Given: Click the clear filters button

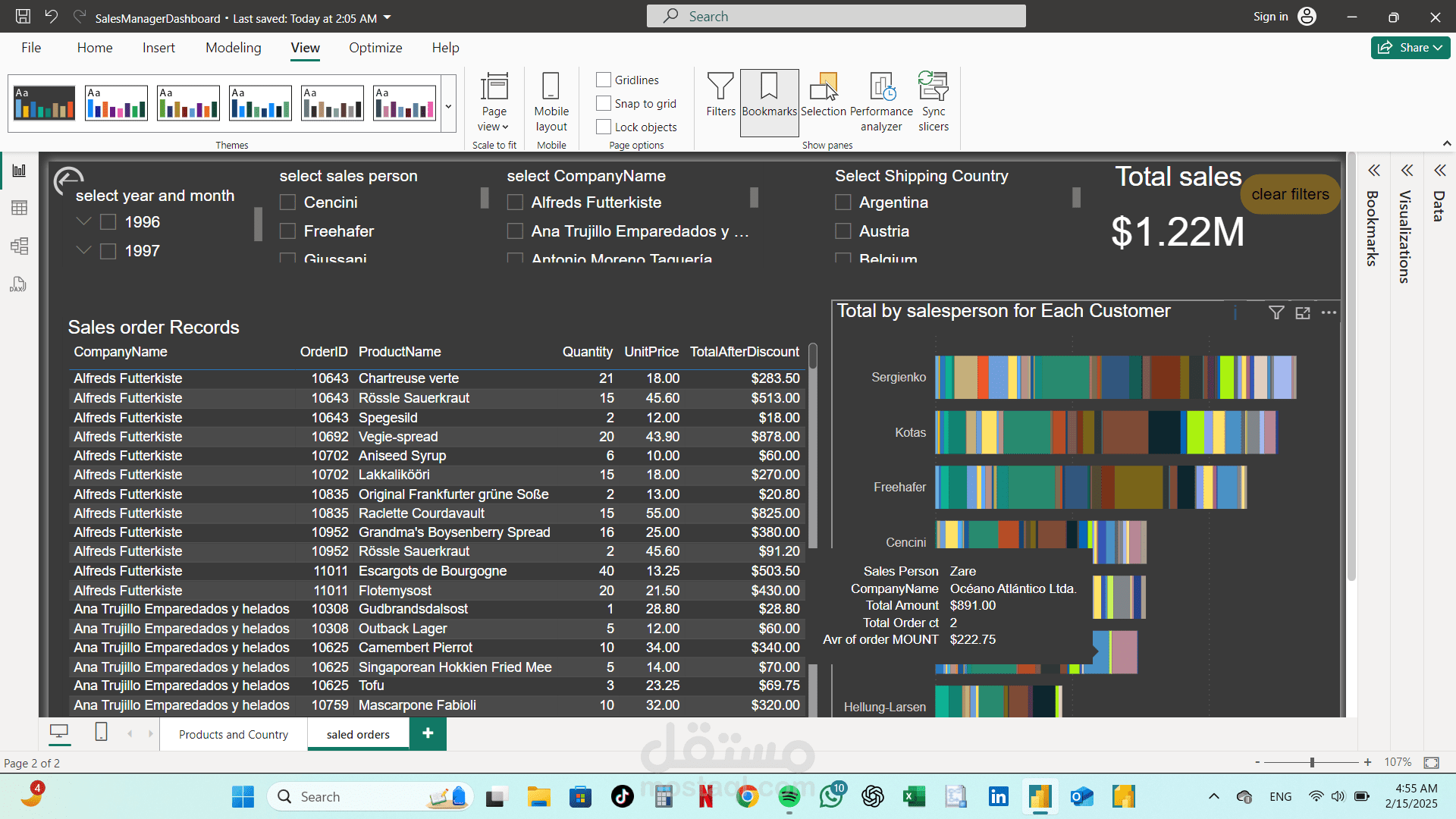Looking at the screenshot, I should point(1290,194).
